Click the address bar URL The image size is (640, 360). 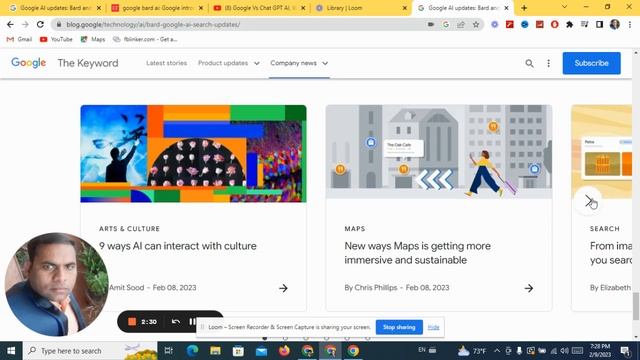pyautogui.click(x=153, y=24)
